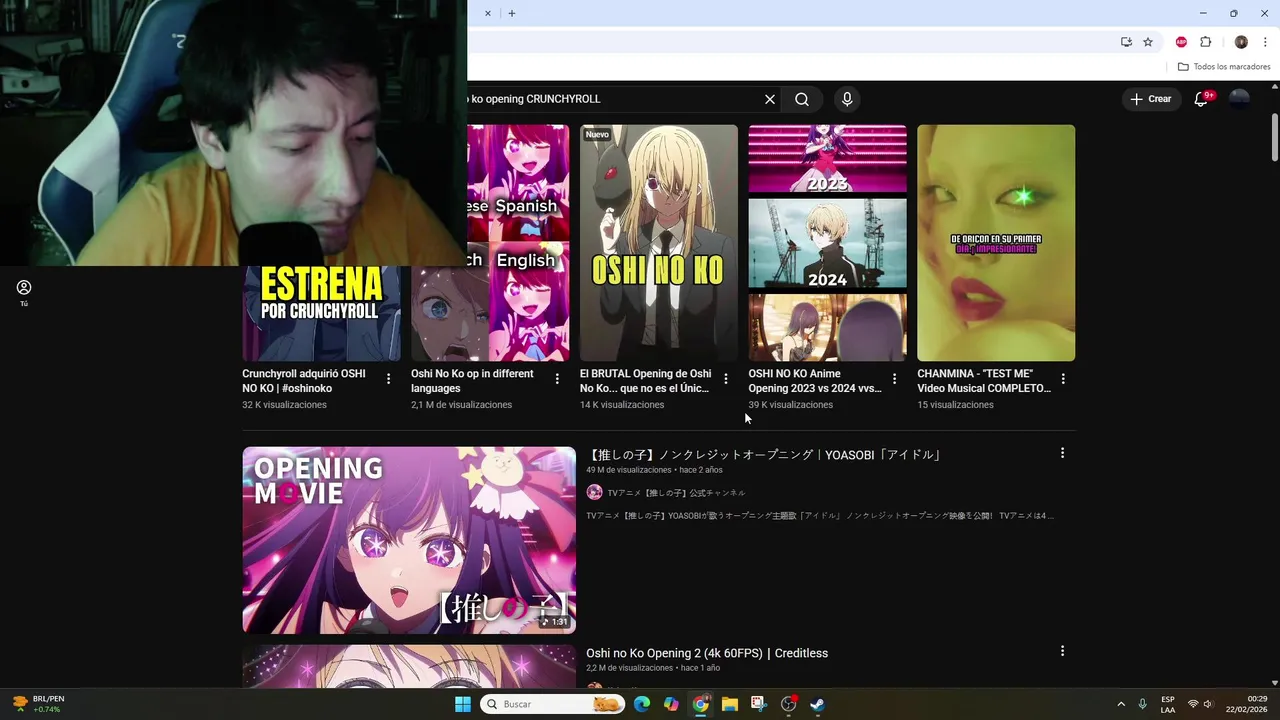Click '49 M de visualizaciones' text

click(629, 470)
